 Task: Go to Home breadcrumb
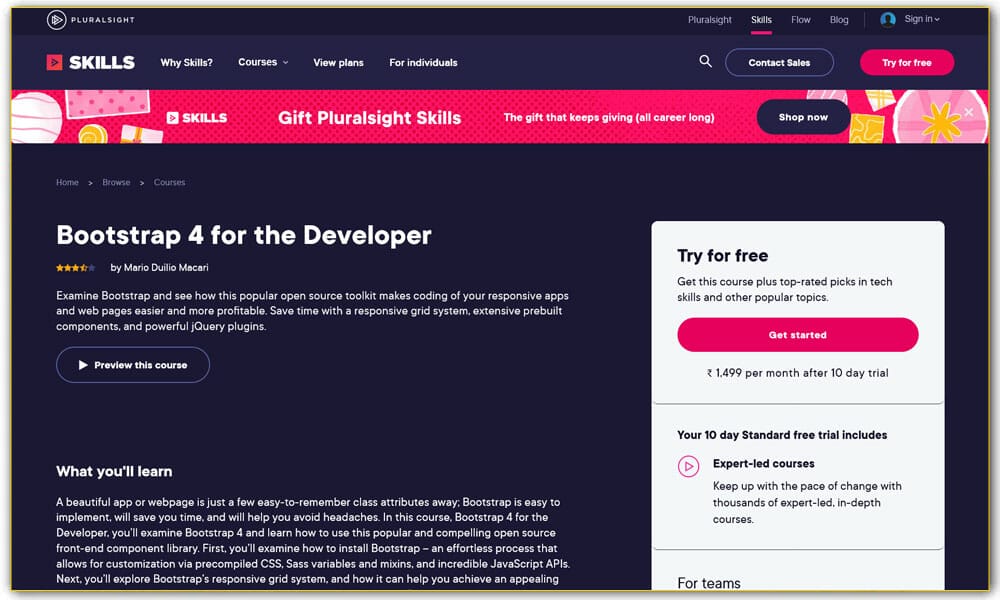click(67, 182)
